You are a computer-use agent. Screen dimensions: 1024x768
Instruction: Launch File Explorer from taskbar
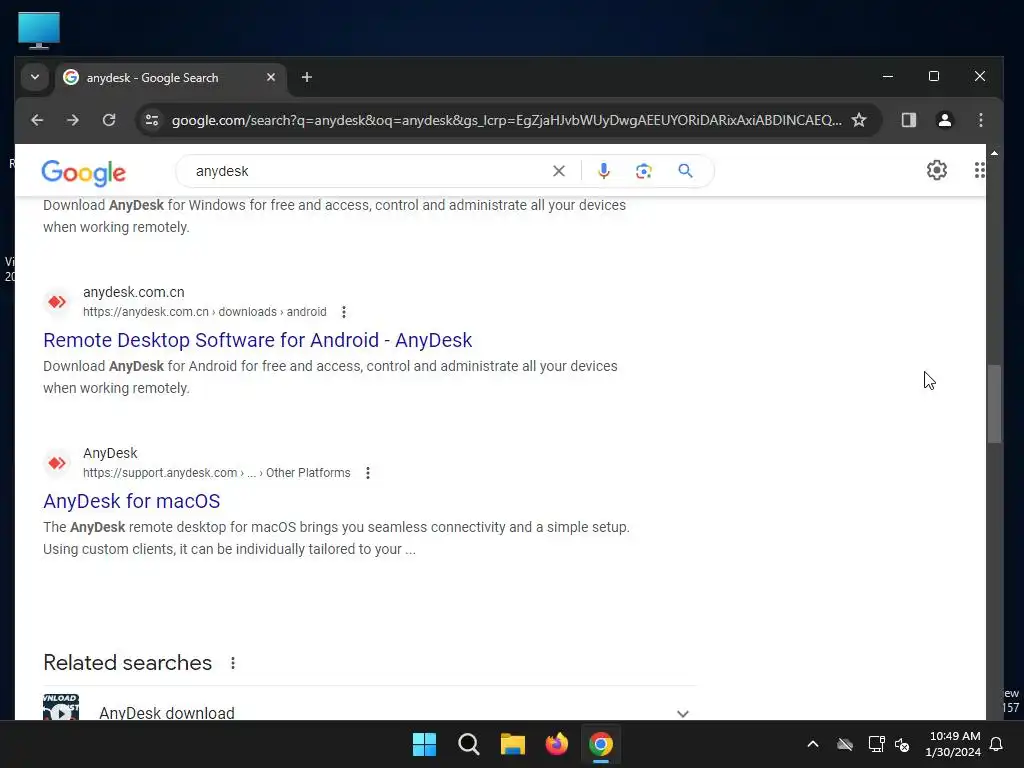[513, 744]
